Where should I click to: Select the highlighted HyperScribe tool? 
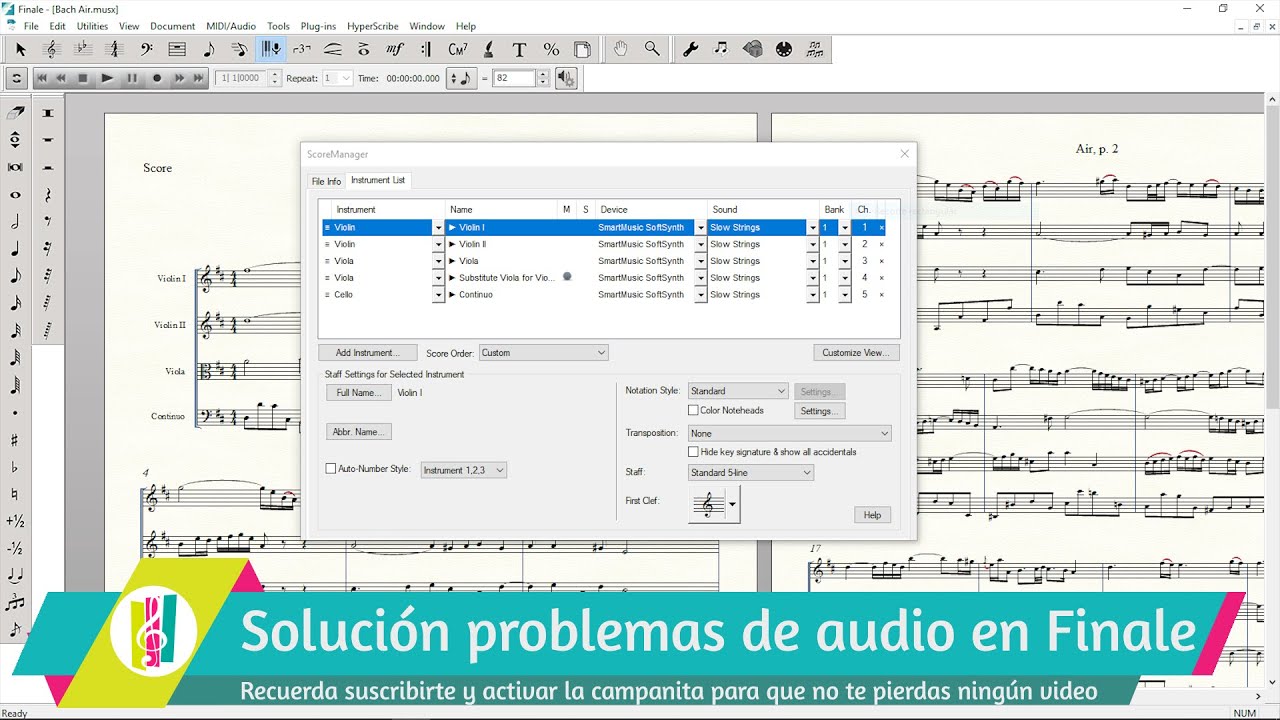point(270,49)
